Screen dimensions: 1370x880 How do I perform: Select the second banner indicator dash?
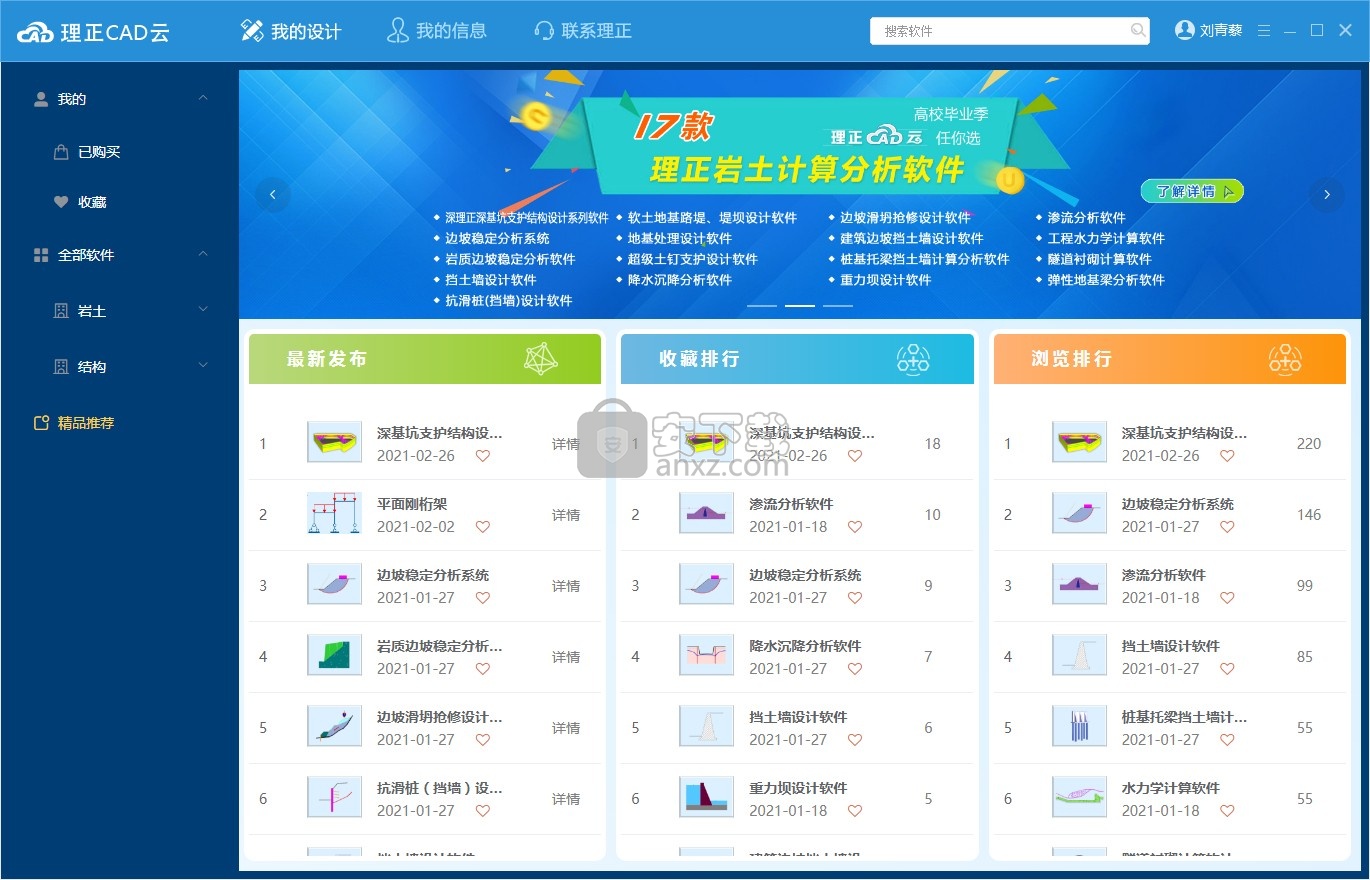click(800, 305)
